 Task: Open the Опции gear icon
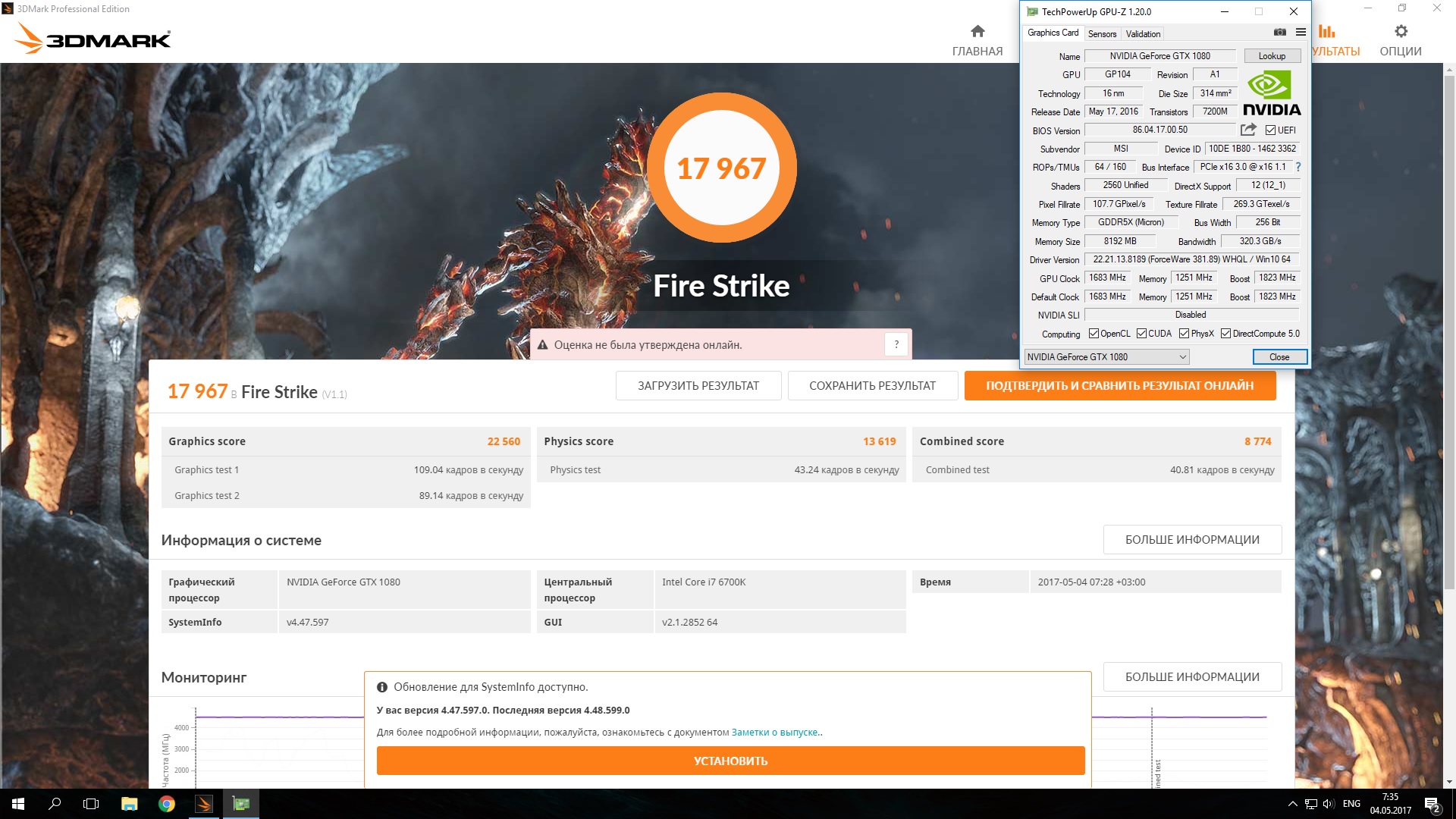point(1401,32)
